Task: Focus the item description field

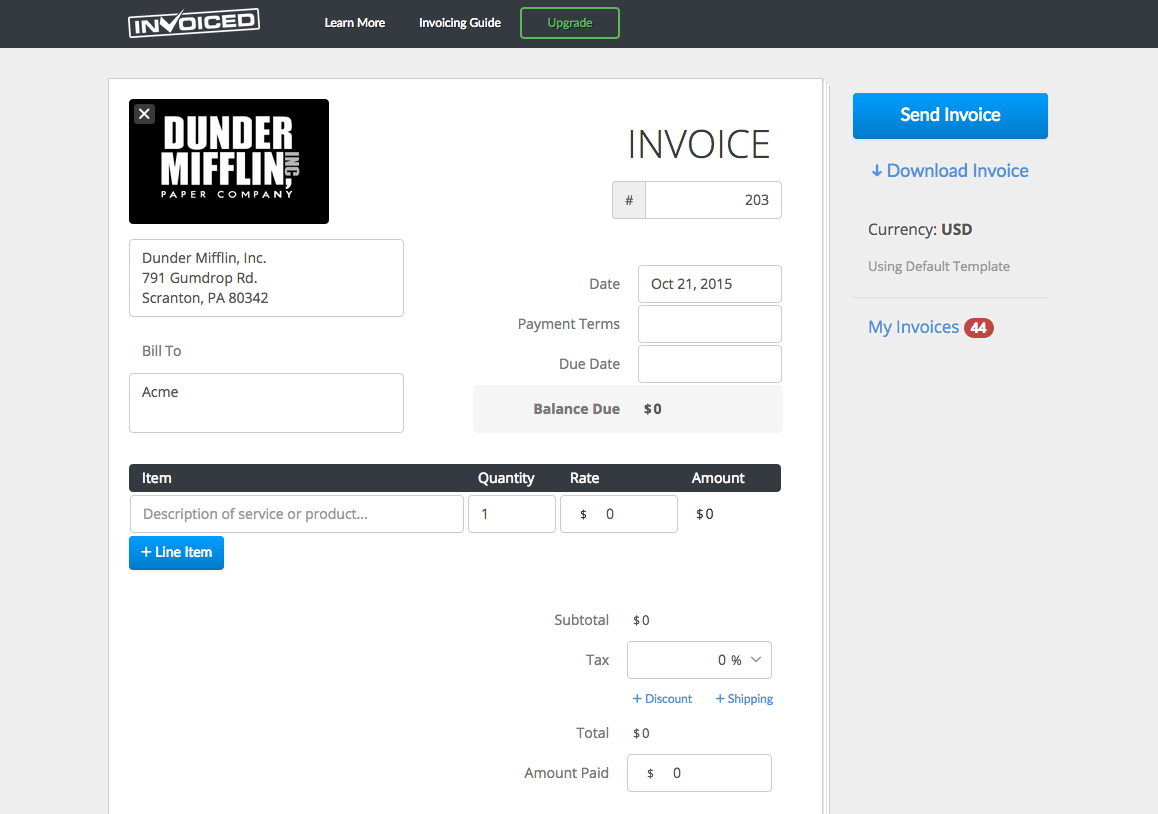Action: [296, 514]
